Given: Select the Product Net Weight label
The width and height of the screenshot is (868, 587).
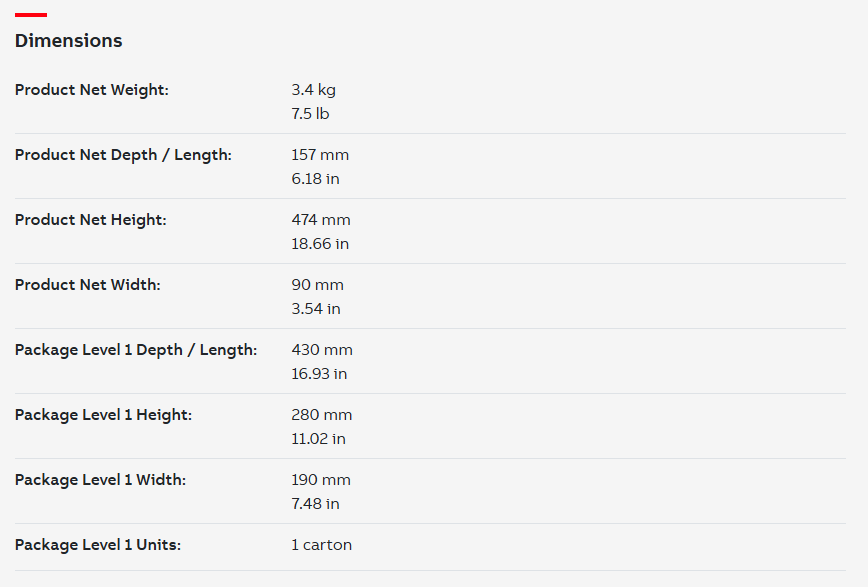Looking at the screenshot, I should pos(92,90).
